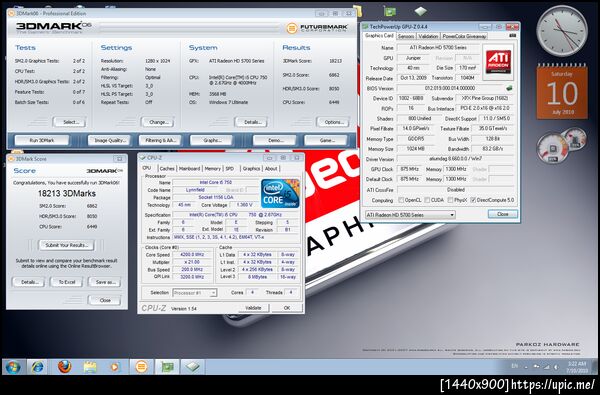
Task: Click OK button in CPU-Z
Action: [x=287, y=308]
